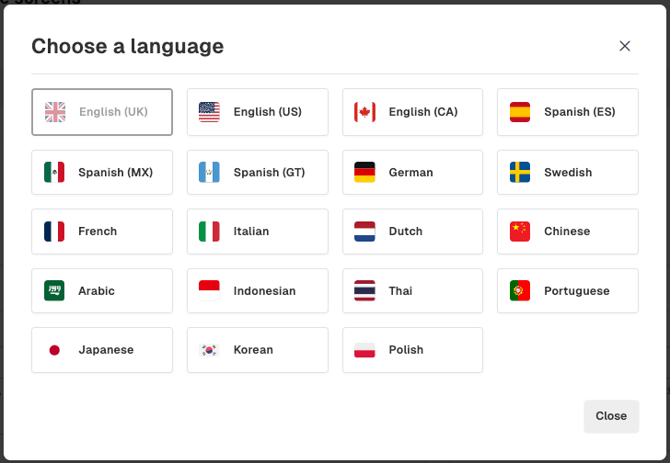Click the German flag icon
Viewport: 670px width, 463px height.
[x=364, y=172]
